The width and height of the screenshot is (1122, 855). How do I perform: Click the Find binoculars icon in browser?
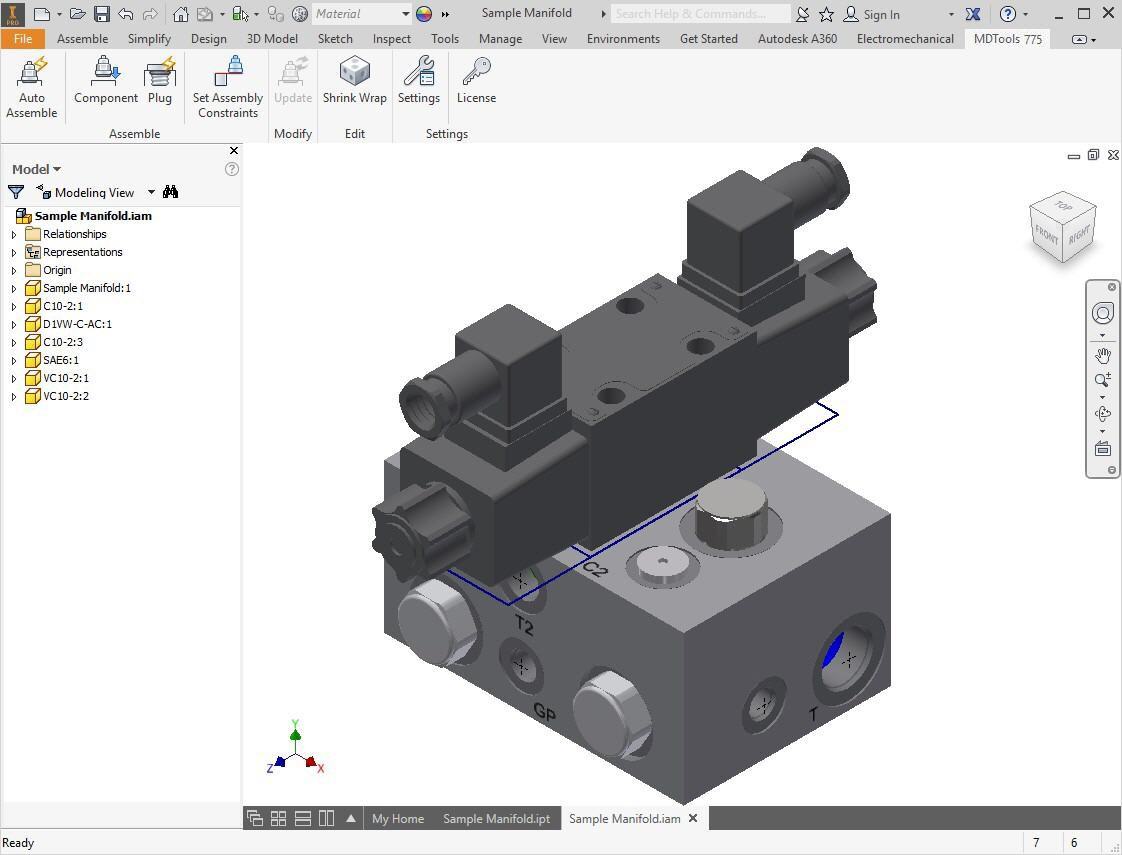tap(171, 192)
